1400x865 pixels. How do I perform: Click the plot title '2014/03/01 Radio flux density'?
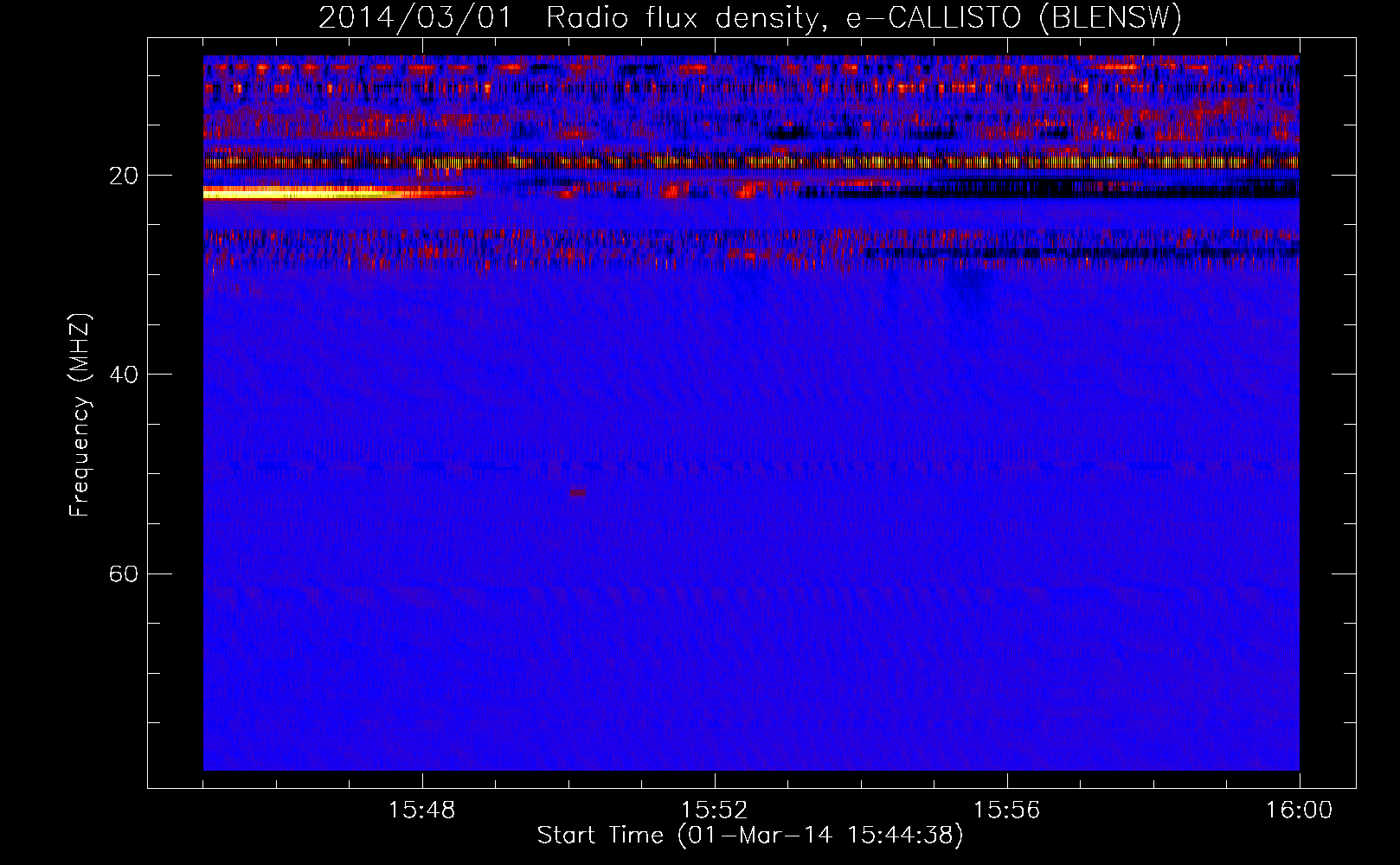click(x=569, y=18)
